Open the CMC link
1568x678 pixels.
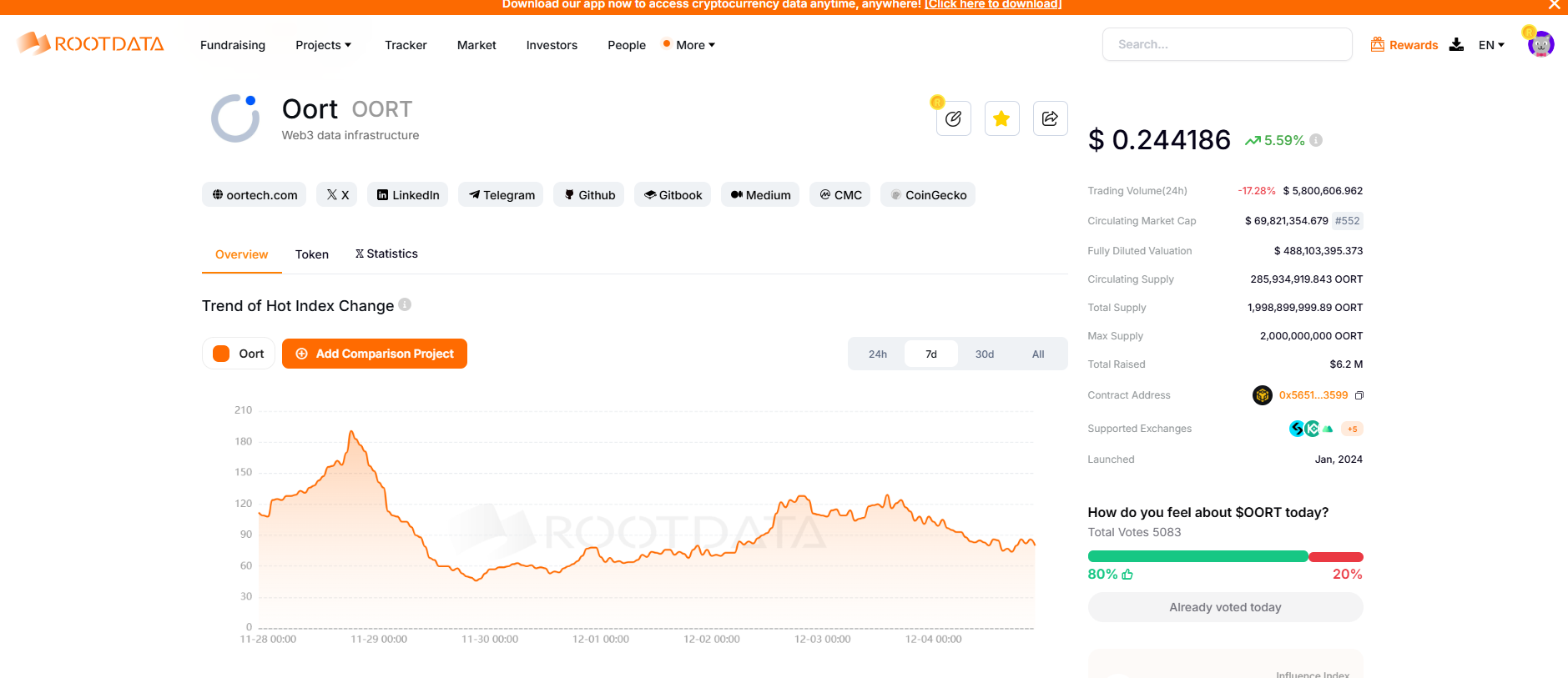[839, 194]
